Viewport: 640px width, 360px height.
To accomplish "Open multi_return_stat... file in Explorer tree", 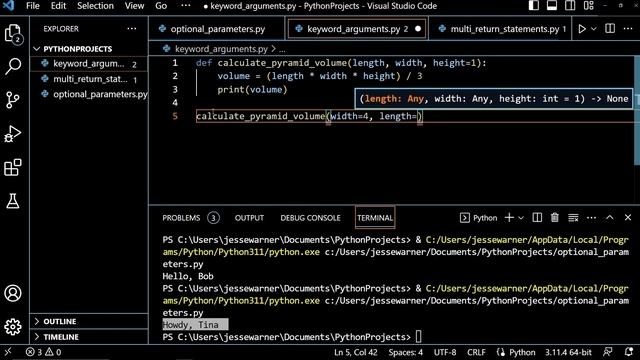I will coord(90,79).
